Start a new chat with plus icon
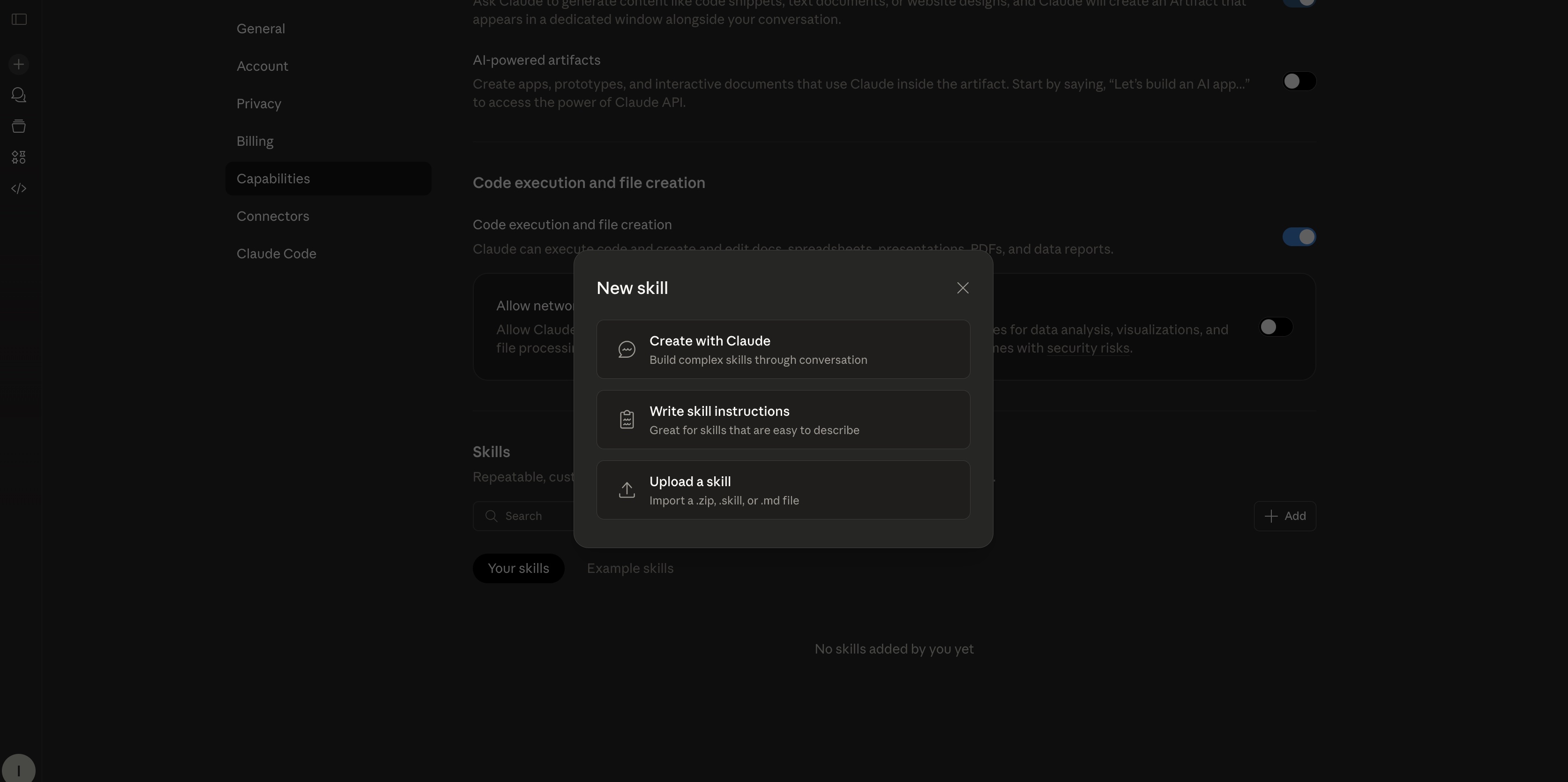 (x=19, y=65)
